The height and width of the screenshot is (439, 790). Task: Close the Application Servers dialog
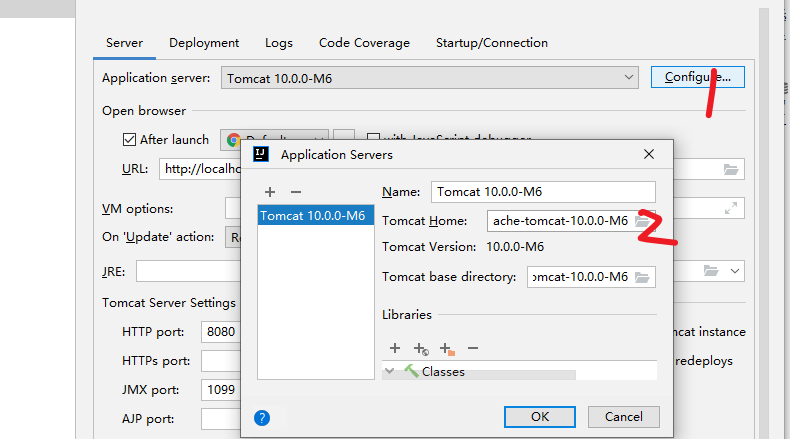(649, 154)
